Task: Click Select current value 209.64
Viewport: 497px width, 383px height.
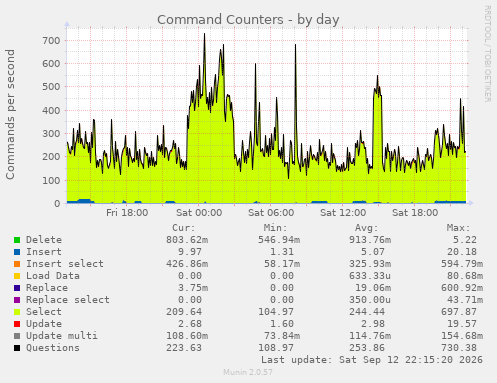Action: 184,312
